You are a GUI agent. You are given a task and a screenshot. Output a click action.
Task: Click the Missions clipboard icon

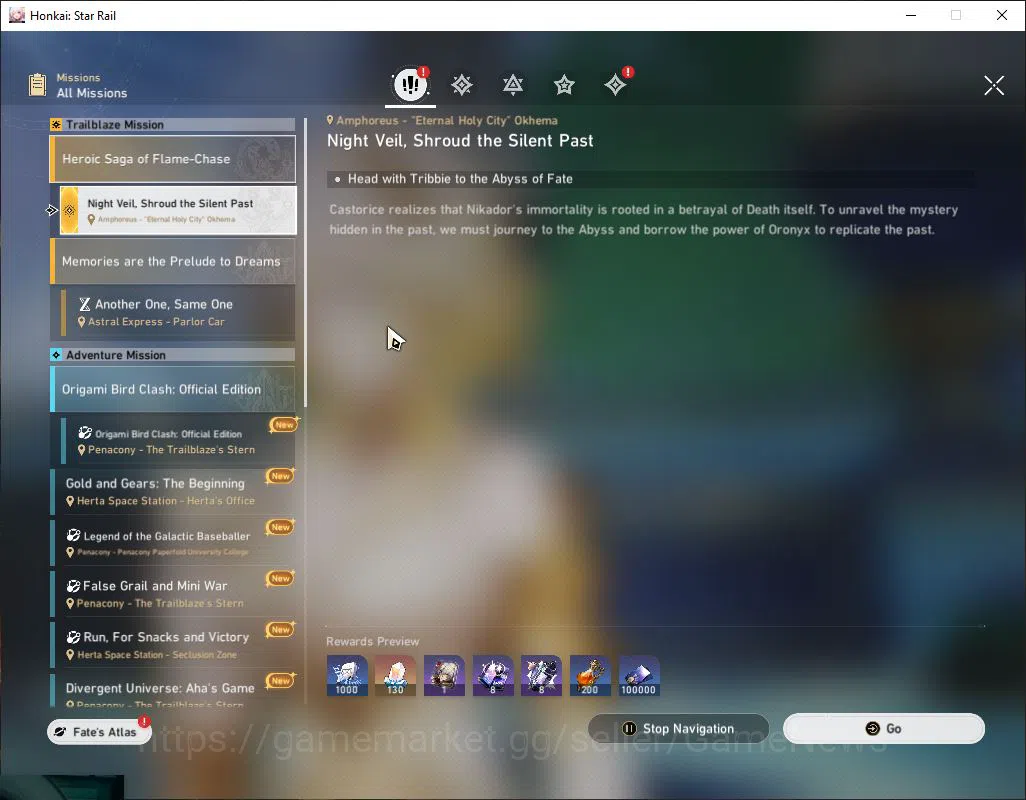tap(37, 85)
